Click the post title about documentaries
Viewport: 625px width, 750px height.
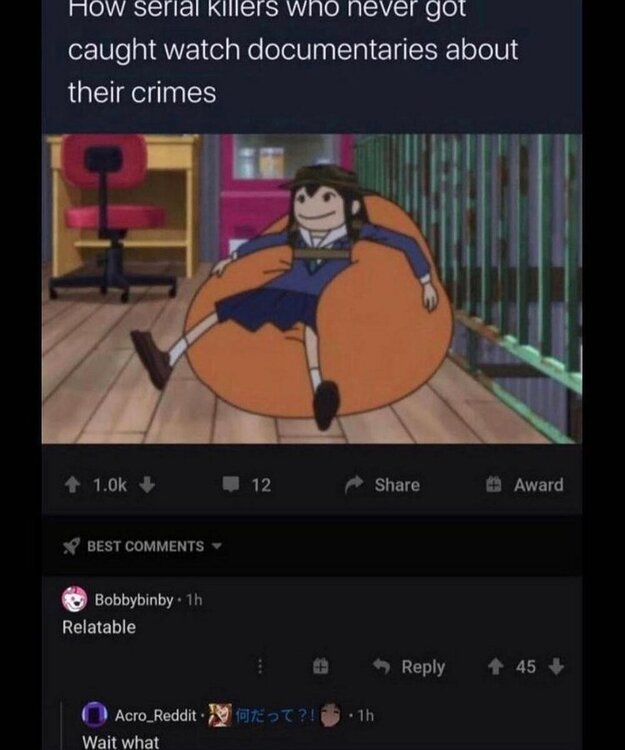coord(293,50)
